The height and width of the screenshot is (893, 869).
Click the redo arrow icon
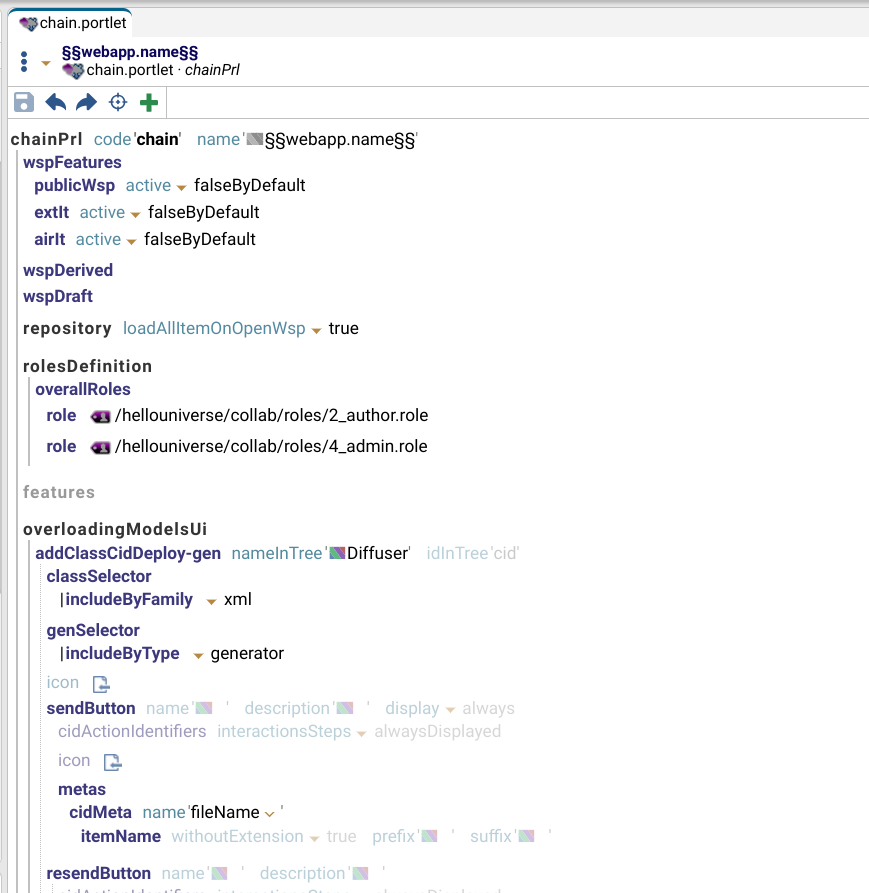coord(87,102)
